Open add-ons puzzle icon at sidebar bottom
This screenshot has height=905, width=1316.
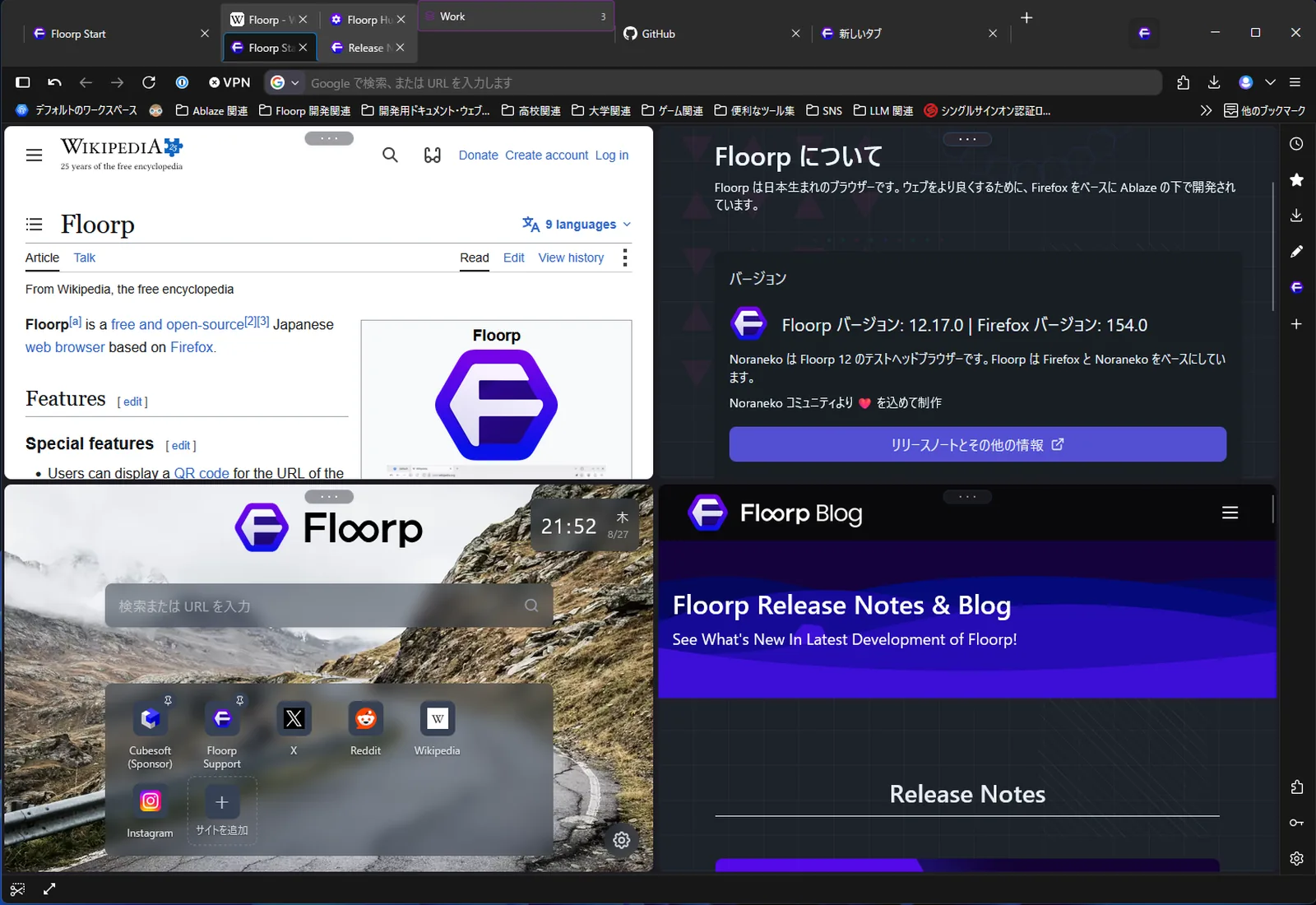coord(1296,787)
